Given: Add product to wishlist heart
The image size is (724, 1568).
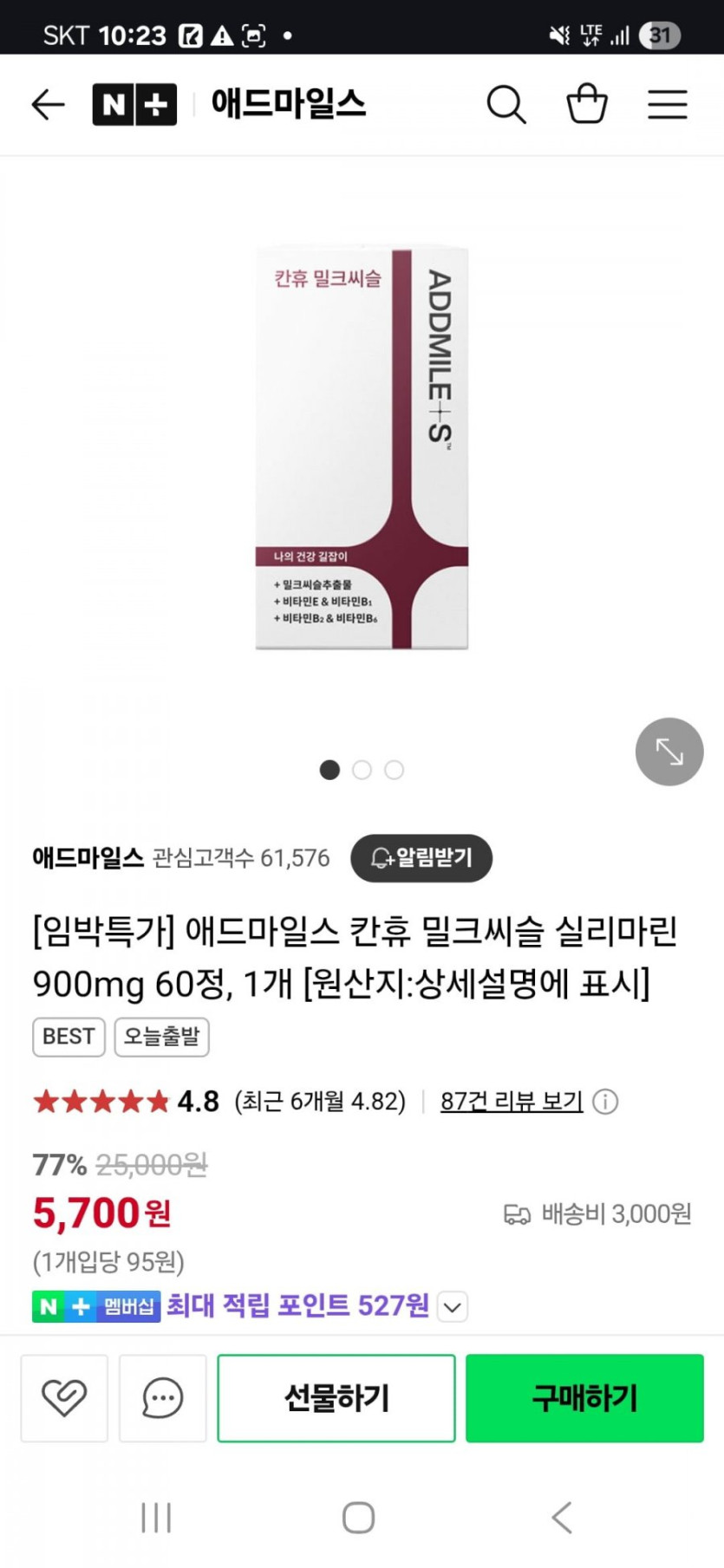Looking at the screenshot, I should 64,1398.
